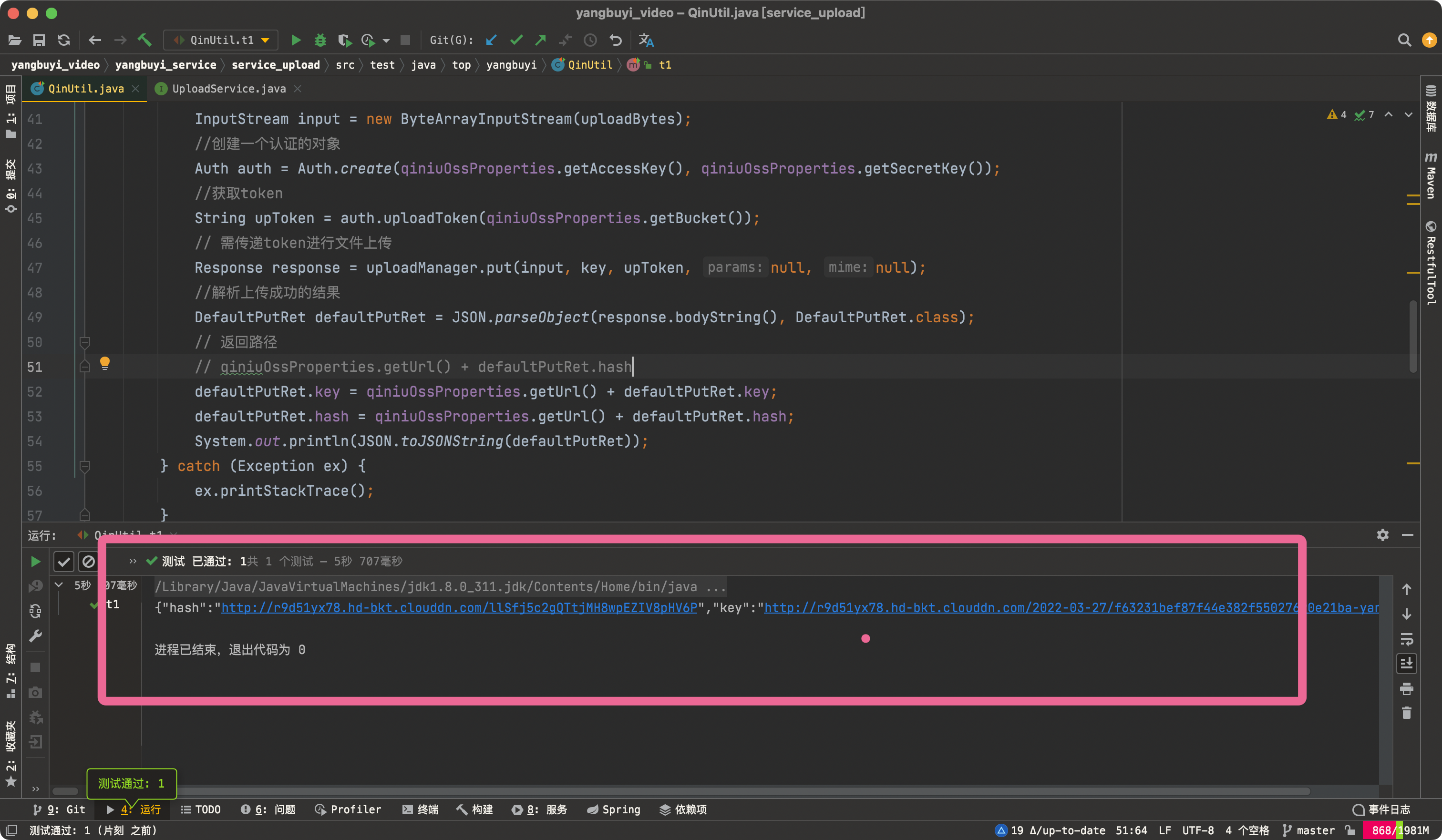Open the terminal (终端) tool window

pyautogui.click(x=420, y=809)
